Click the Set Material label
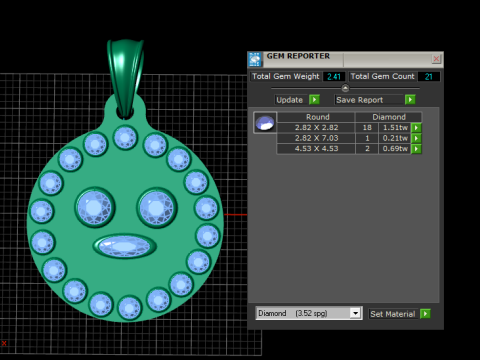 (393, 314)
